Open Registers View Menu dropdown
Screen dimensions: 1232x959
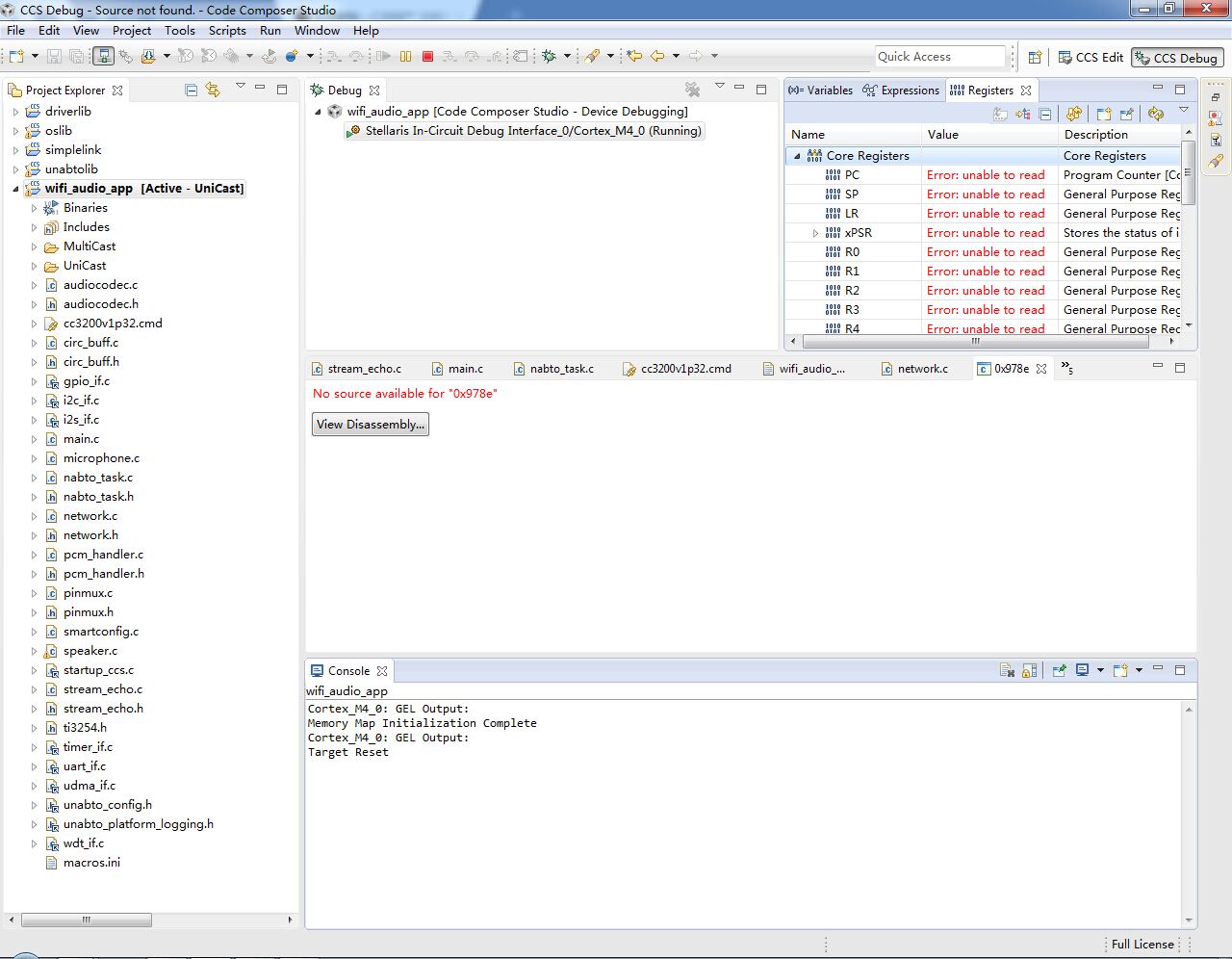1184,112
